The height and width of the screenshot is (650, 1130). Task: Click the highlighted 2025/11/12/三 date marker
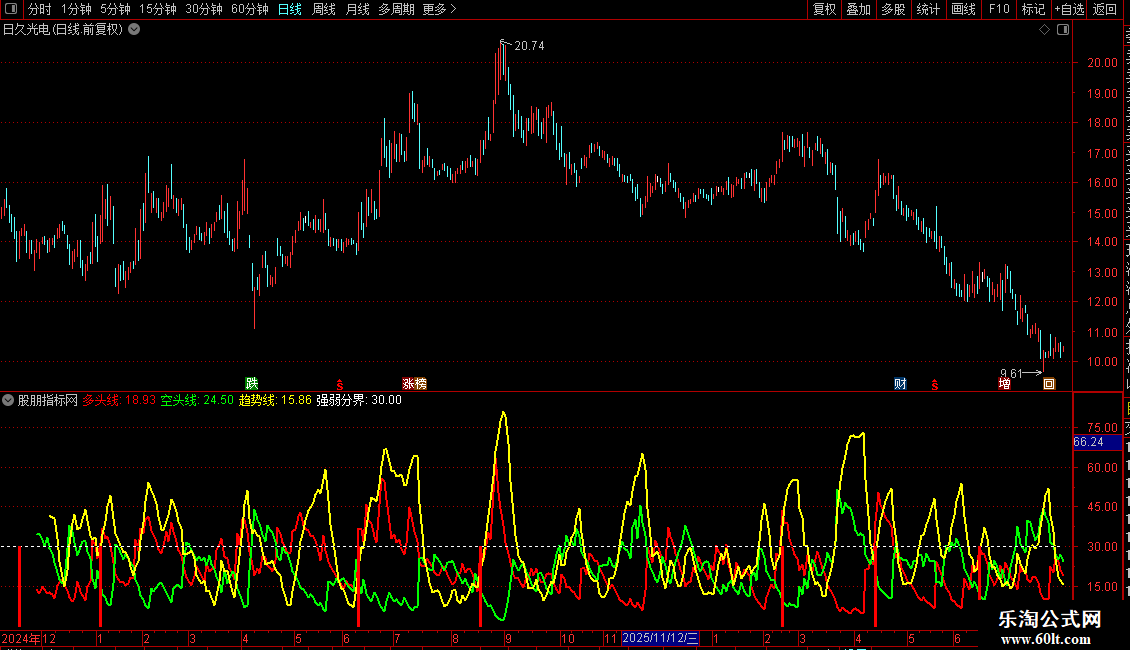660,638
